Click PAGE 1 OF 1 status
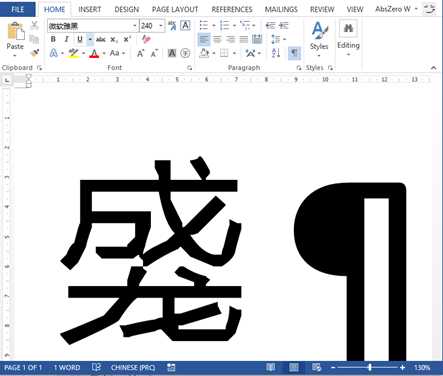 pyautogui.click(x=23, y=368)
